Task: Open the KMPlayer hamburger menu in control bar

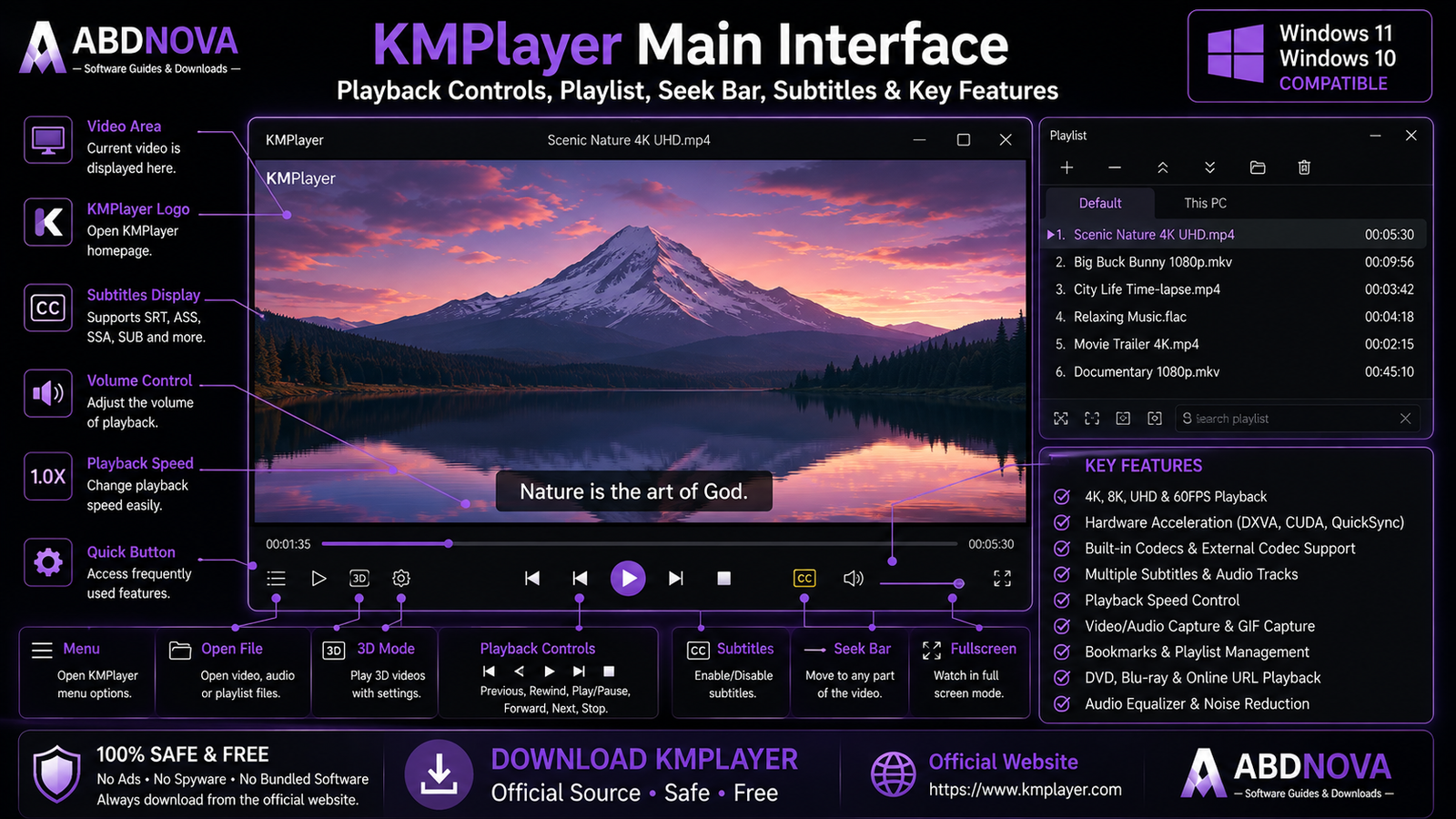Action: click(x=276, y=578)
